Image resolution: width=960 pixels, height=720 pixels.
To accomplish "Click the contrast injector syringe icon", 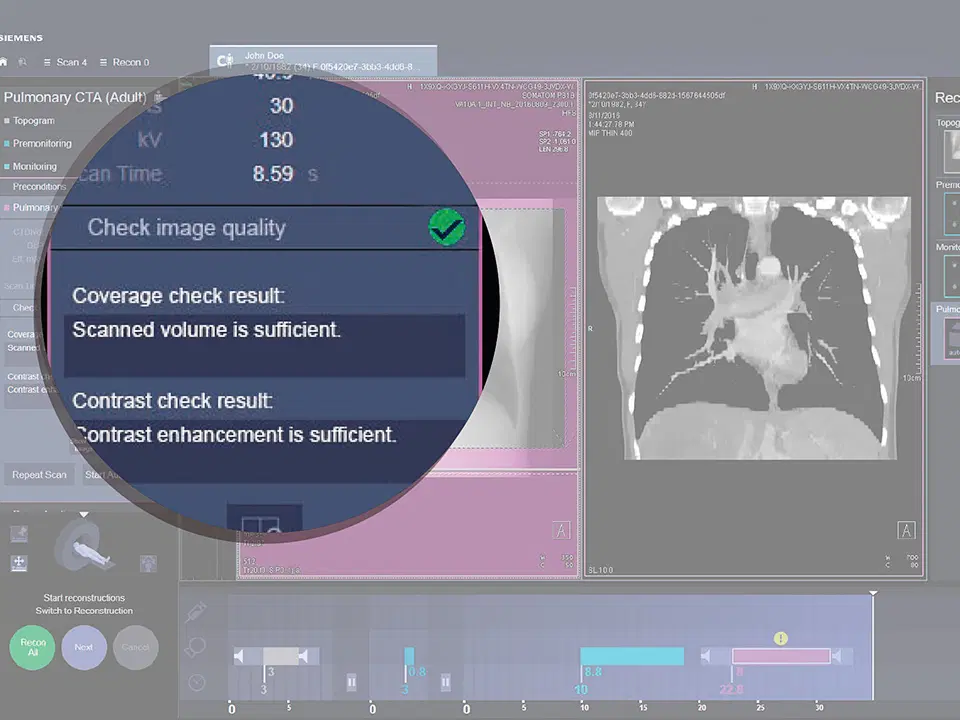I will coord(196,611).
